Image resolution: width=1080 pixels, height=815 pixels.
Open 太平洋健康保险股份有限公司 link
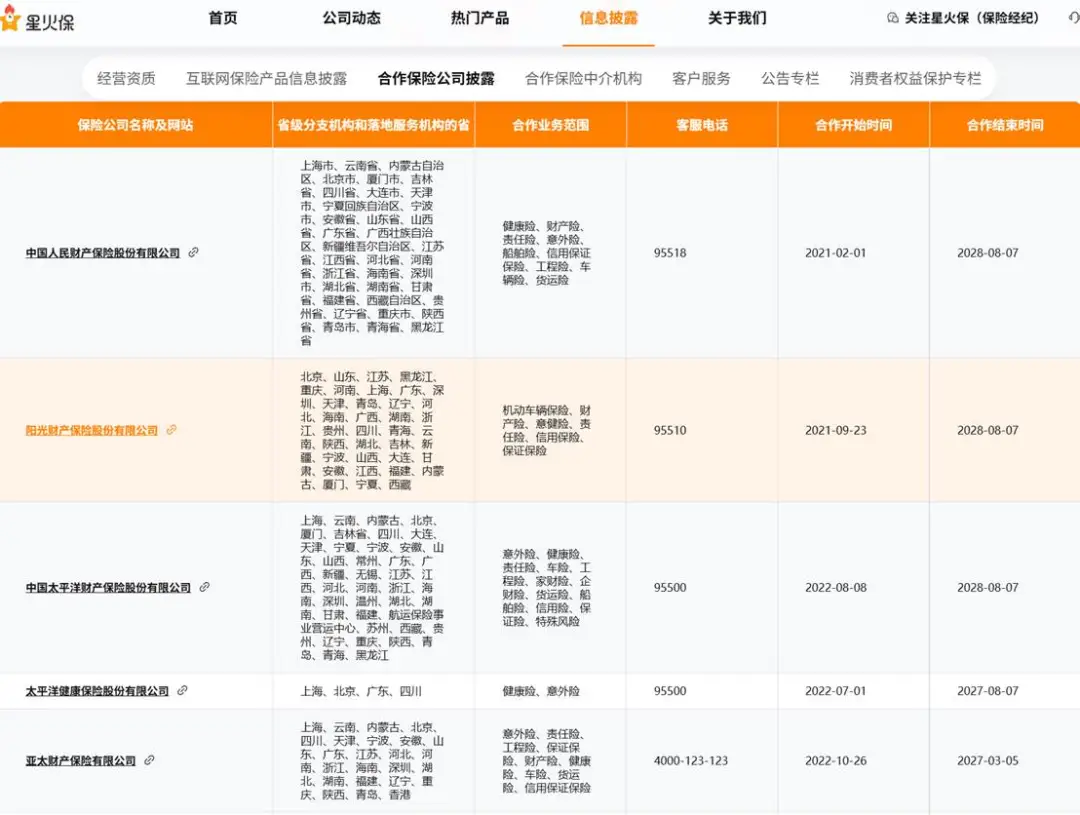coord(97,690)
